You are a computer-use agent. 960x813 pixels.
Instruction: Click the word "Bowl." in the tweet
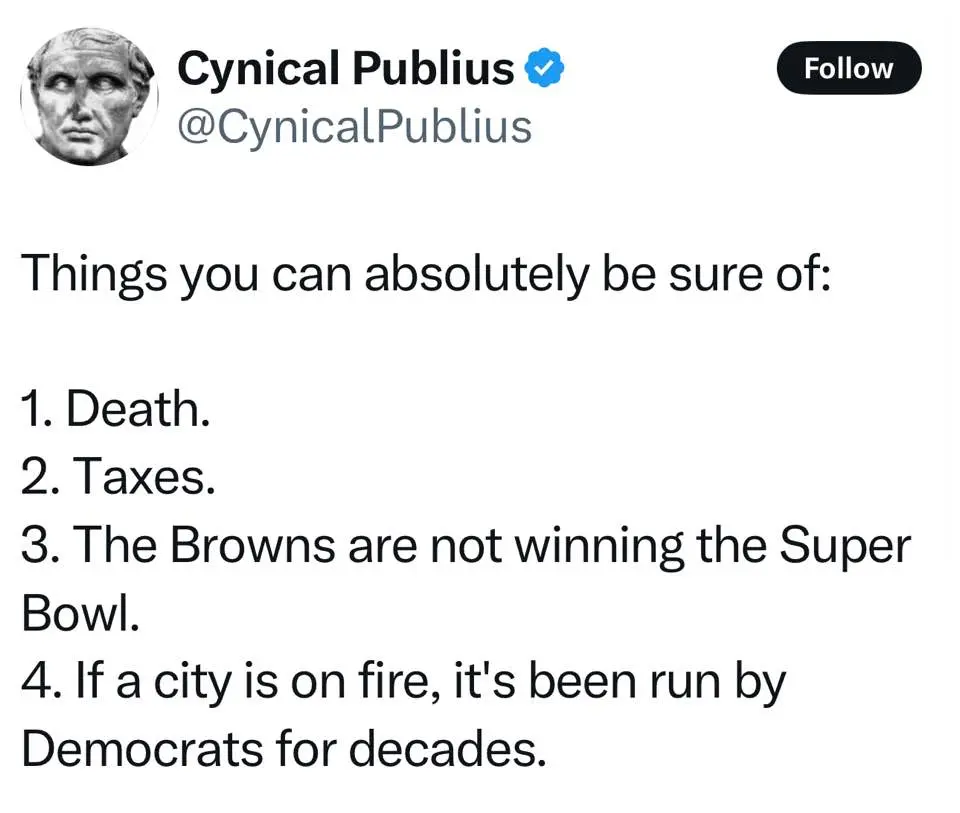[77, 614]
